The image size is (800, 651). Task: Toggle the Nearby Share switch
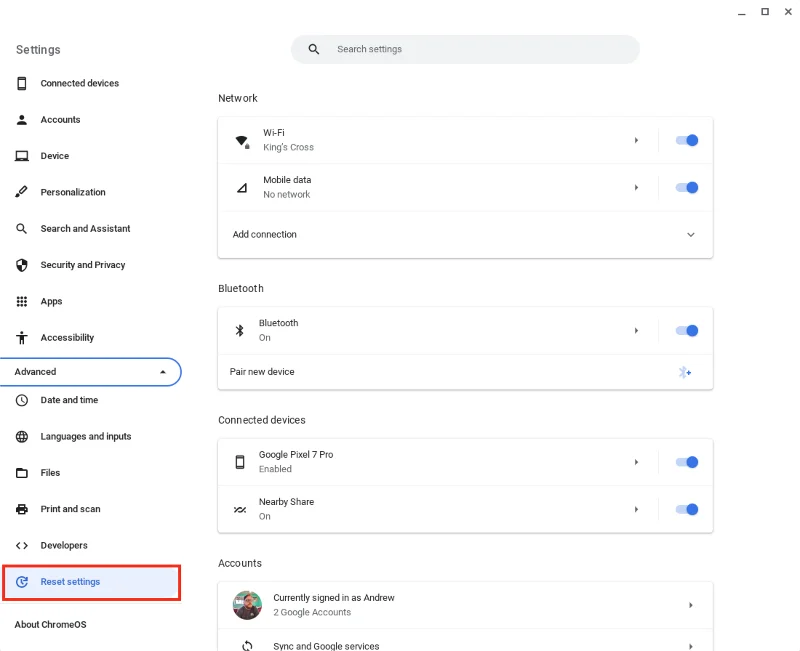(687, 509)
